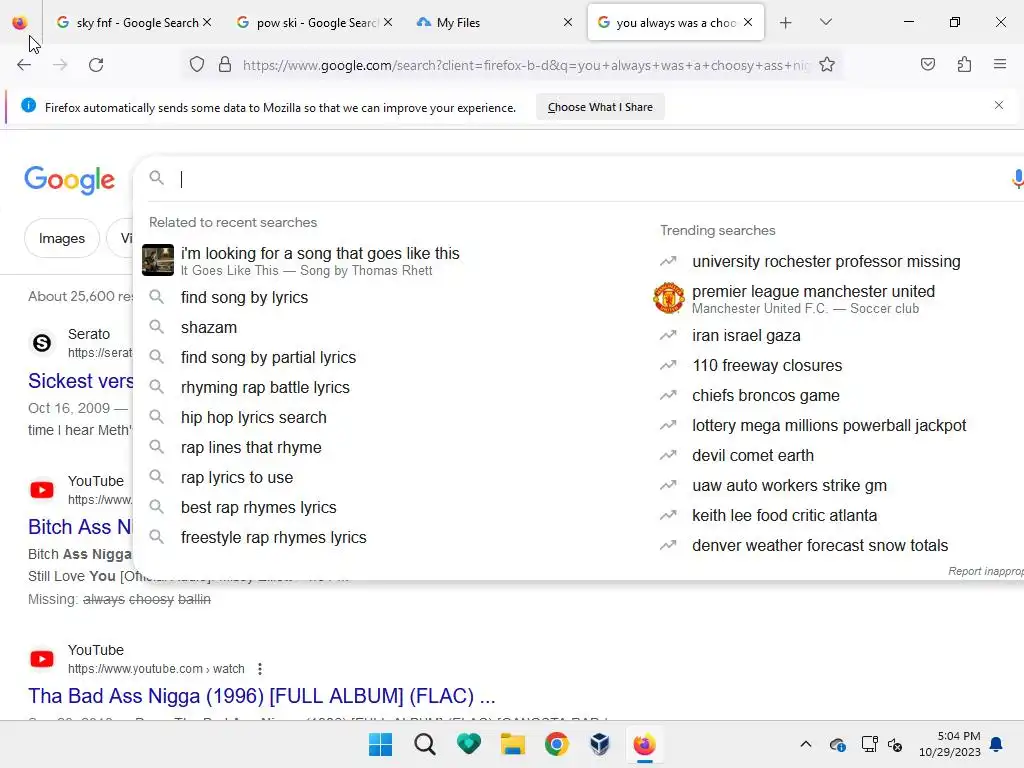The height and width of the screenshot is (768, 1024).
Task: Pick lottery mega millions powerball jackpot
Action: click(829, 426)
